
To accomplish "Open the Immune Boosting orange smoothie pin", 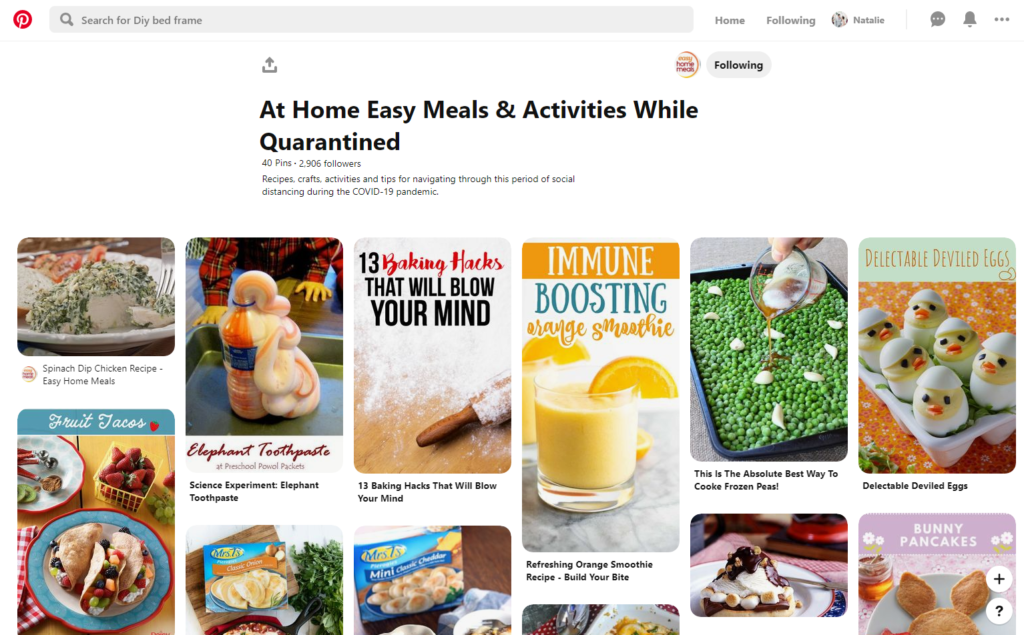I will tap(600, 395).
